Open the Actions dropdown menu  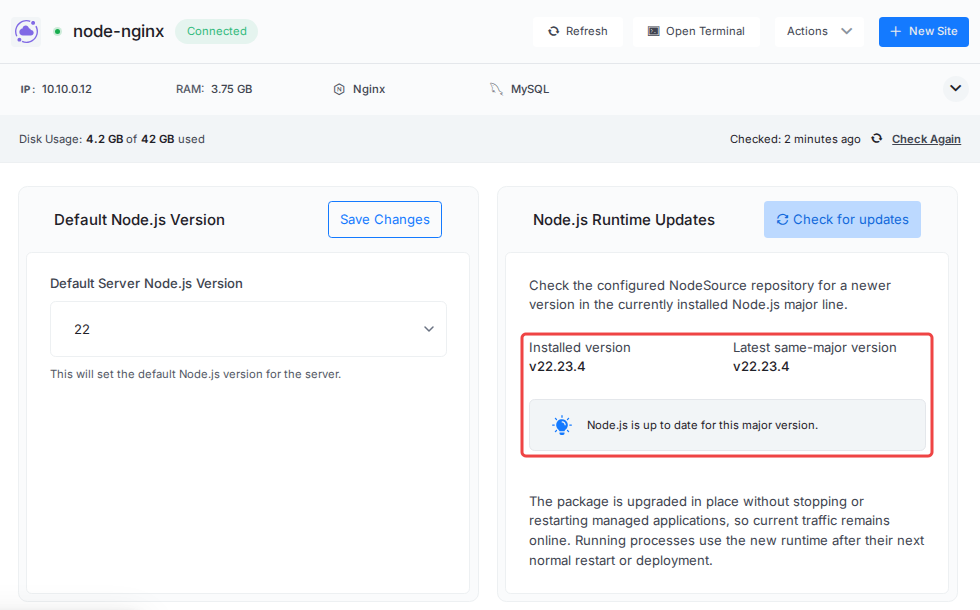(x=819, y=31)
